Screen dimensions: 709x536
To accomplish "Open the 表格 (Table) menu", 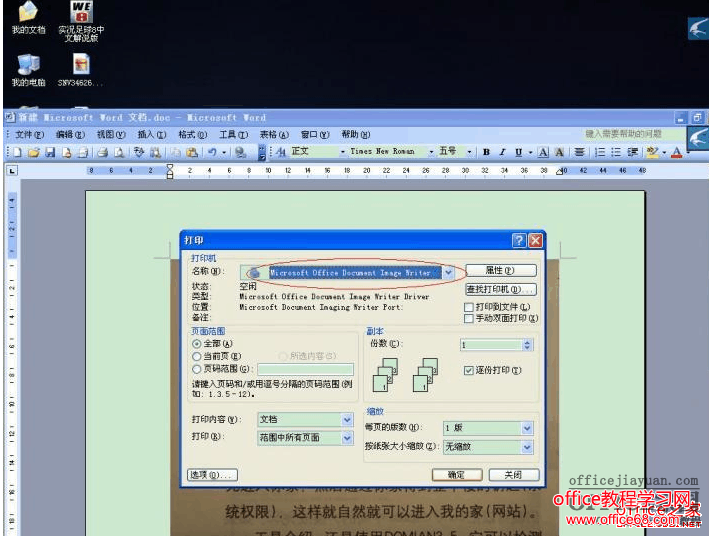I will coord(274,135).
